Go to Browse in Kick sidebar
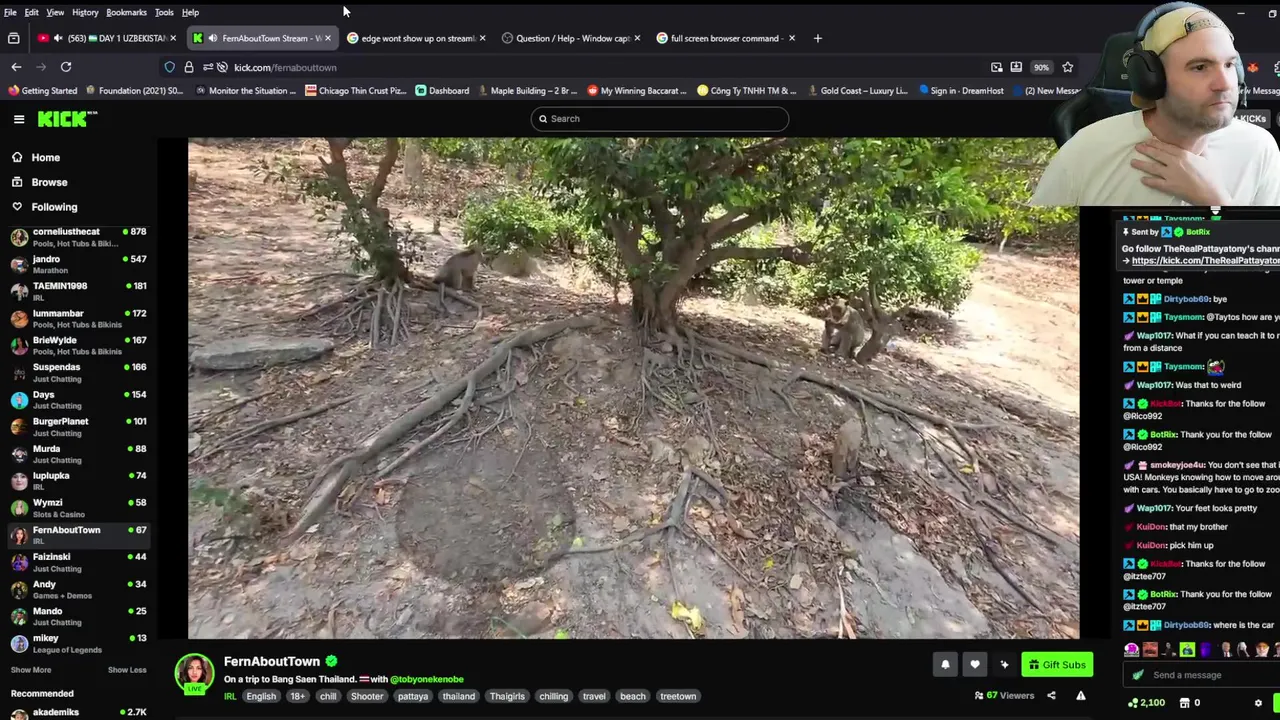The image size is (1280, 720). pyautogui.click(x=49, y=183)
